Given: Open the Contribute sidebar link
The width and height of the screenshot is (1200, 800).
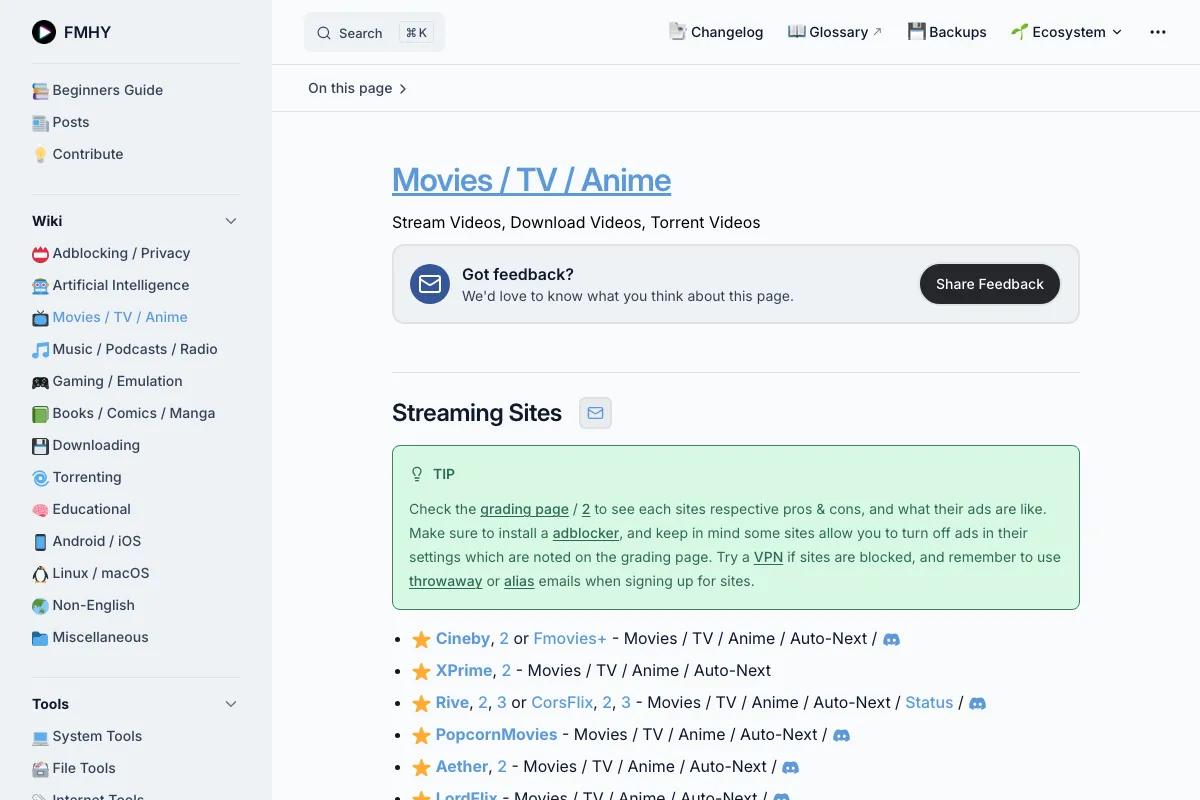Looking at the screenshot, I should (88, 154).
